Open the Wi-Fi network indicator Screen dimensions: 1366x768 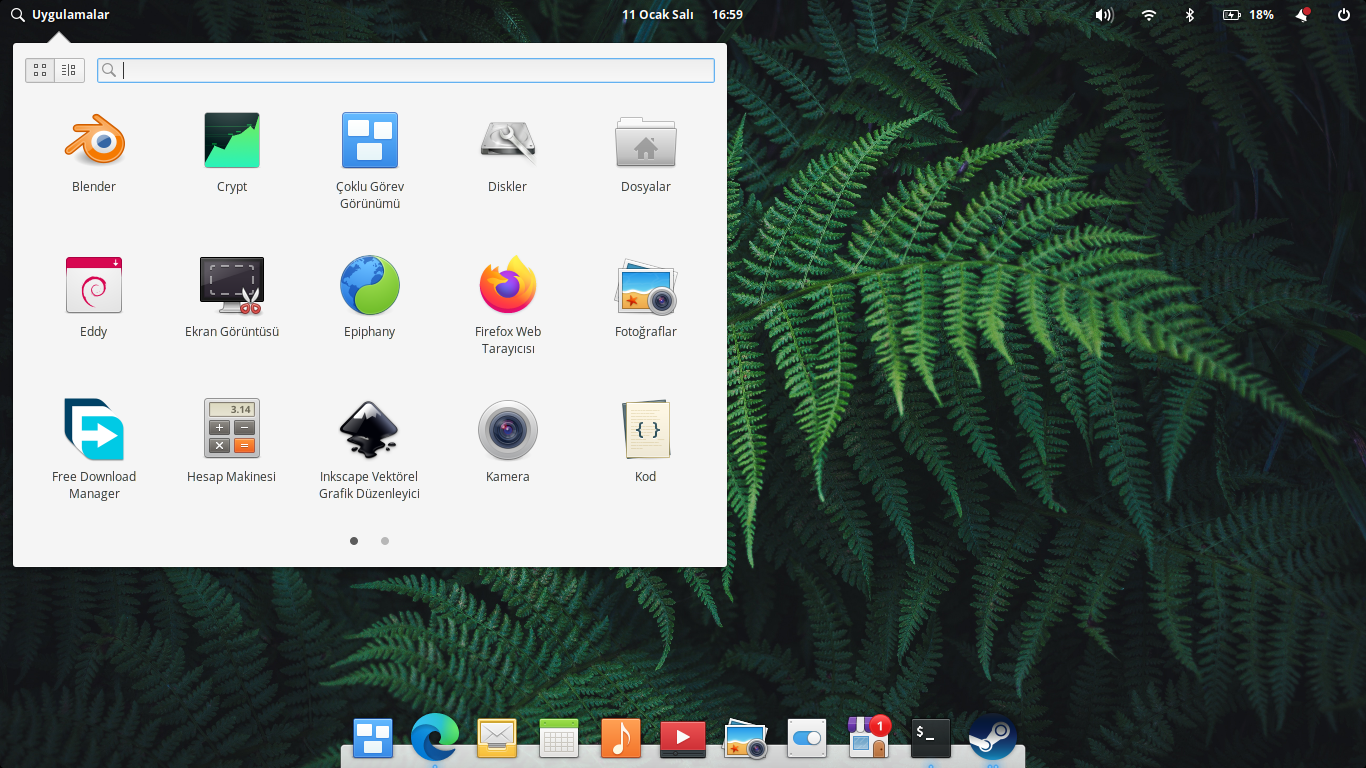point(1149,15)
